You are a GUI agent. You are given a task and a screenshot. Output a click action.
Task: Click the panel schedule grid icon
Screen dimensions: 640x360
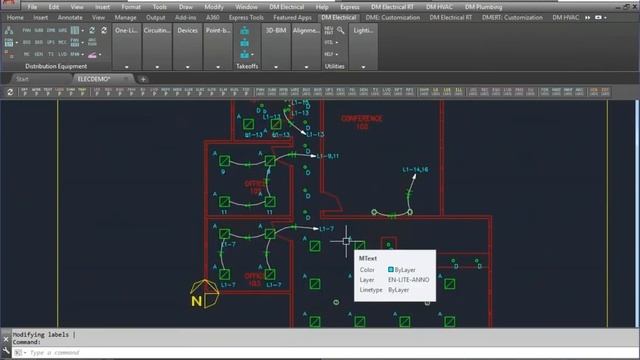point(75,31)
